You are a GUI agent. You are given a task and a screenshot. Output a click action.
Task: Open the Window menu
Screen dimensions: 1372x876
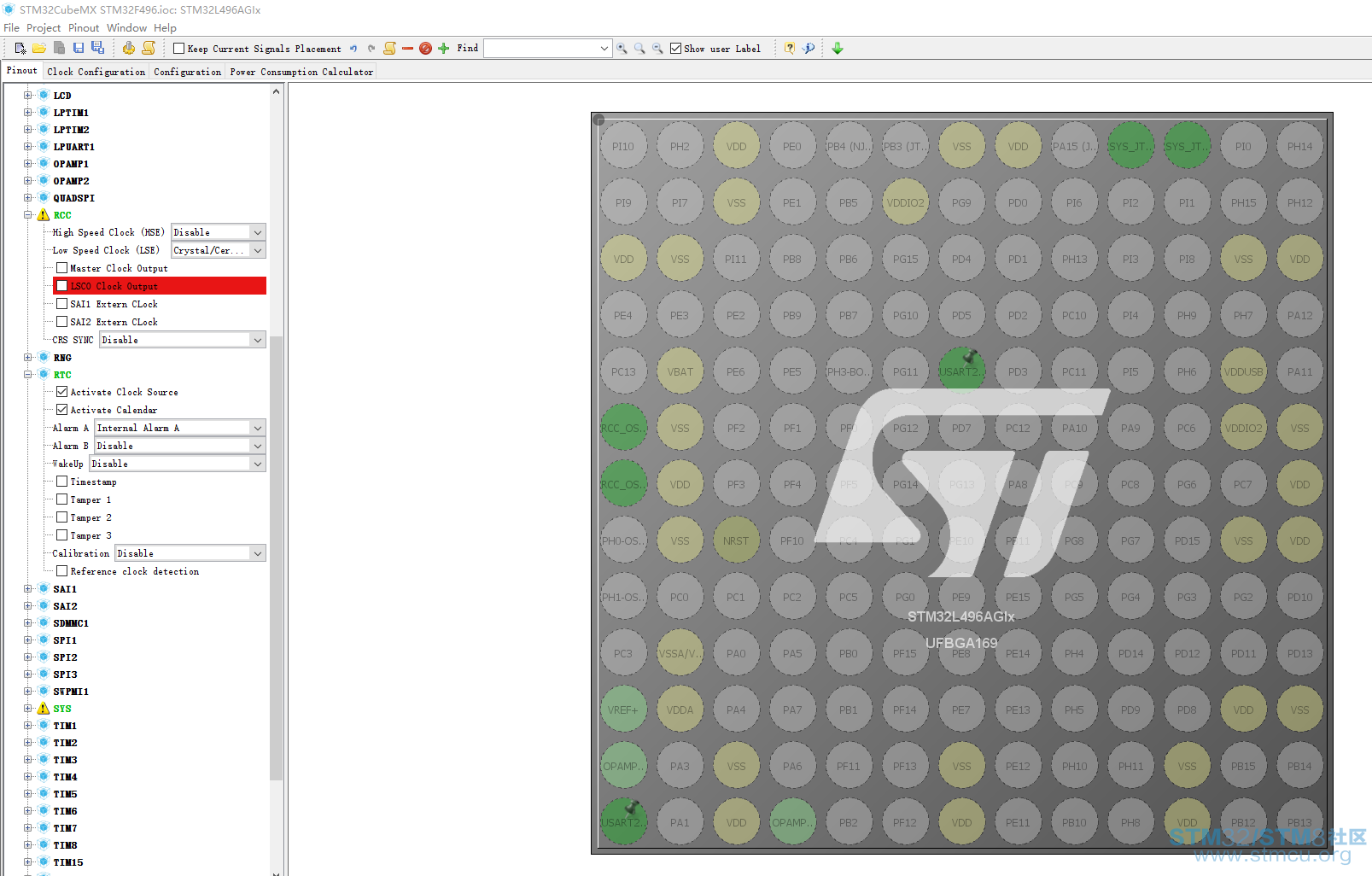pyautogui.click(x=127, y=28)
